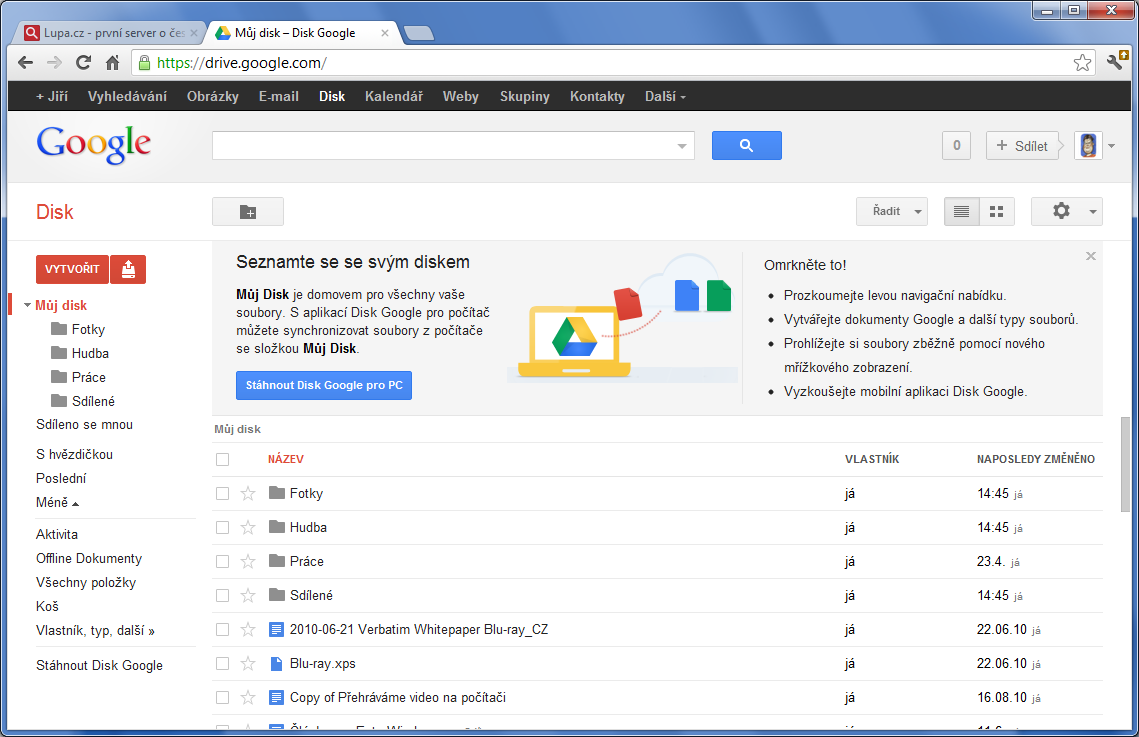Click the red upload icon button
The width and height of the screenshot is (1139, 737).
point(129,269)
